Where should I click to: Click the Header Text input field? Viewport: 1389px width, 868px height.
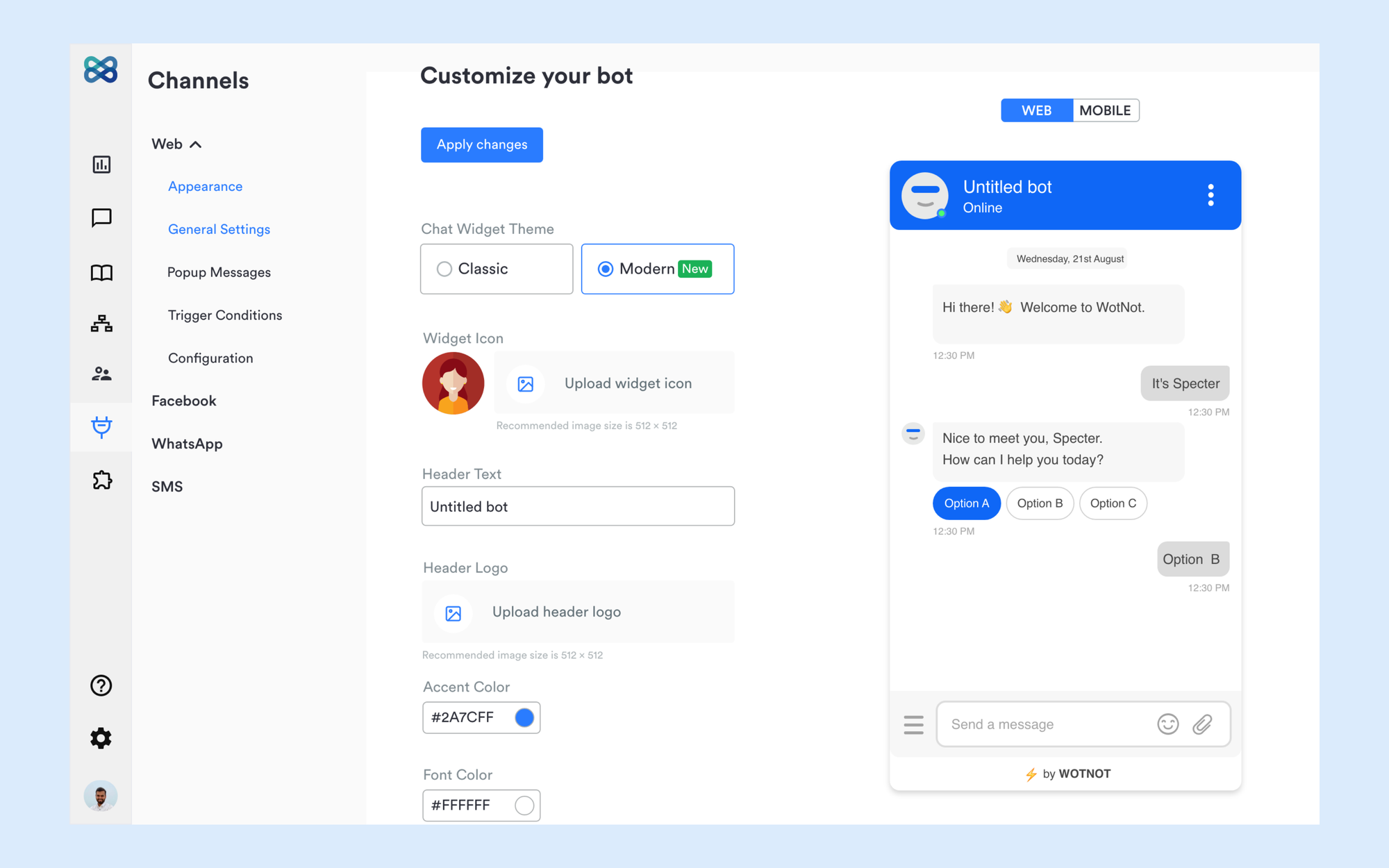coord(577,506)
